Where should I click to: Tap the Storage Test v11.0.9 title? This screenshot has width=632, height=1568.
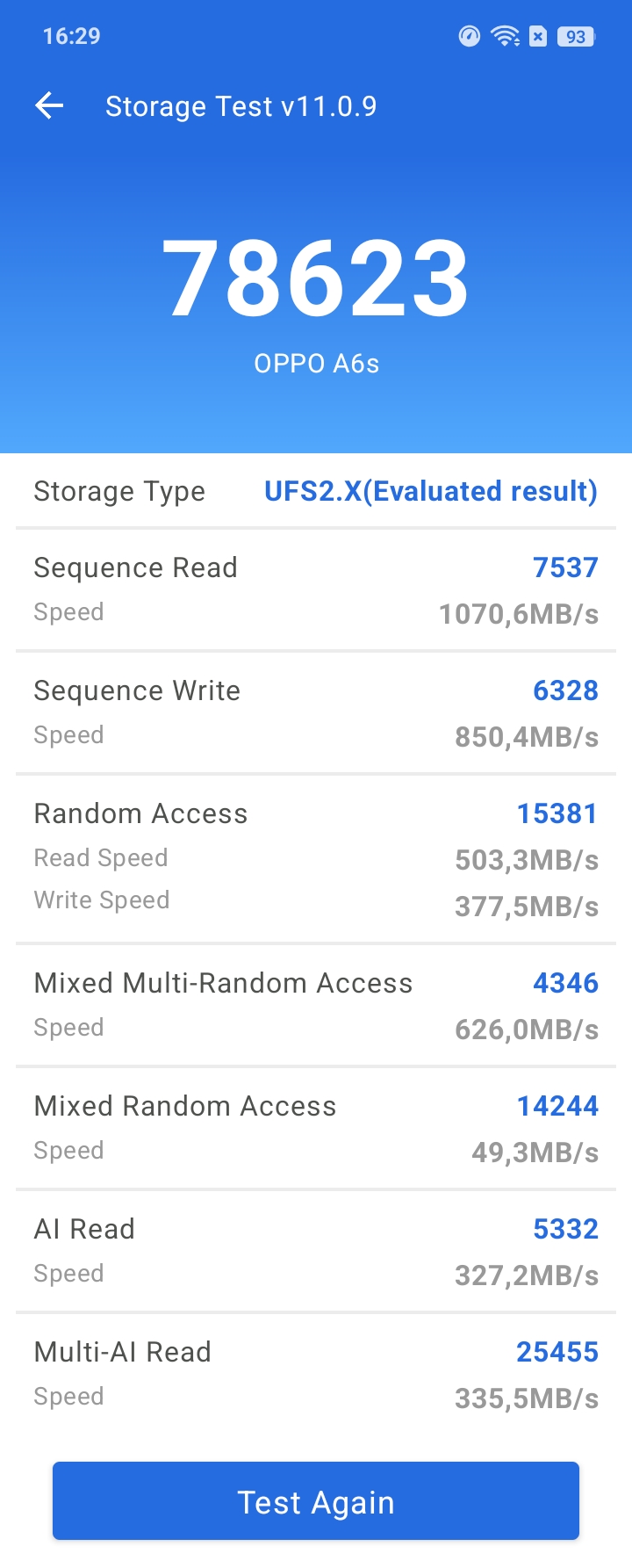[241, 106]
